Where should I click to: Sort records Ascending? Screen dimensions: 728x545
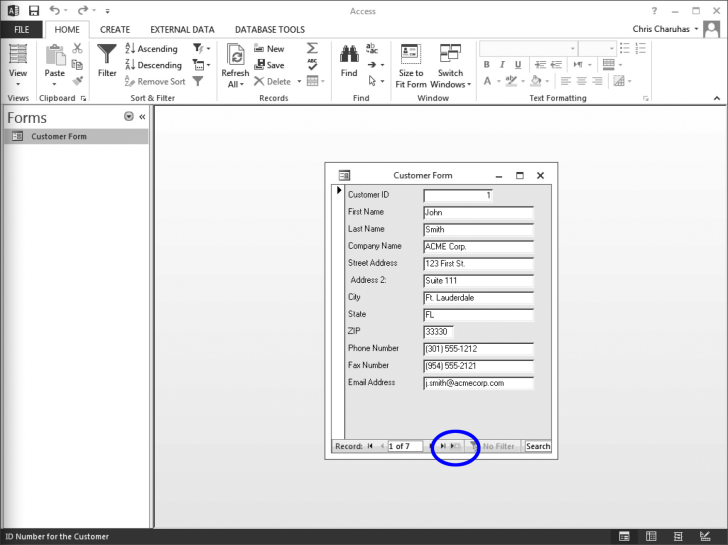click(x=151, y=48)
